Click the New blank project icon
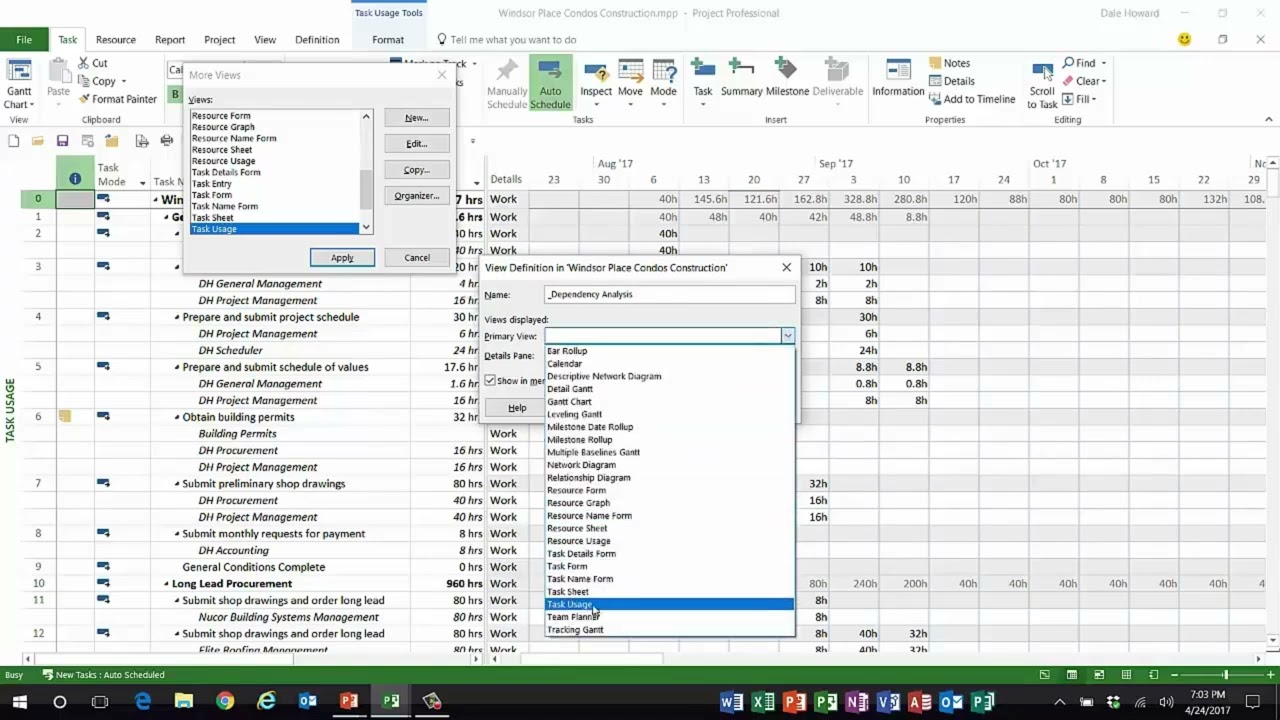 13,141
